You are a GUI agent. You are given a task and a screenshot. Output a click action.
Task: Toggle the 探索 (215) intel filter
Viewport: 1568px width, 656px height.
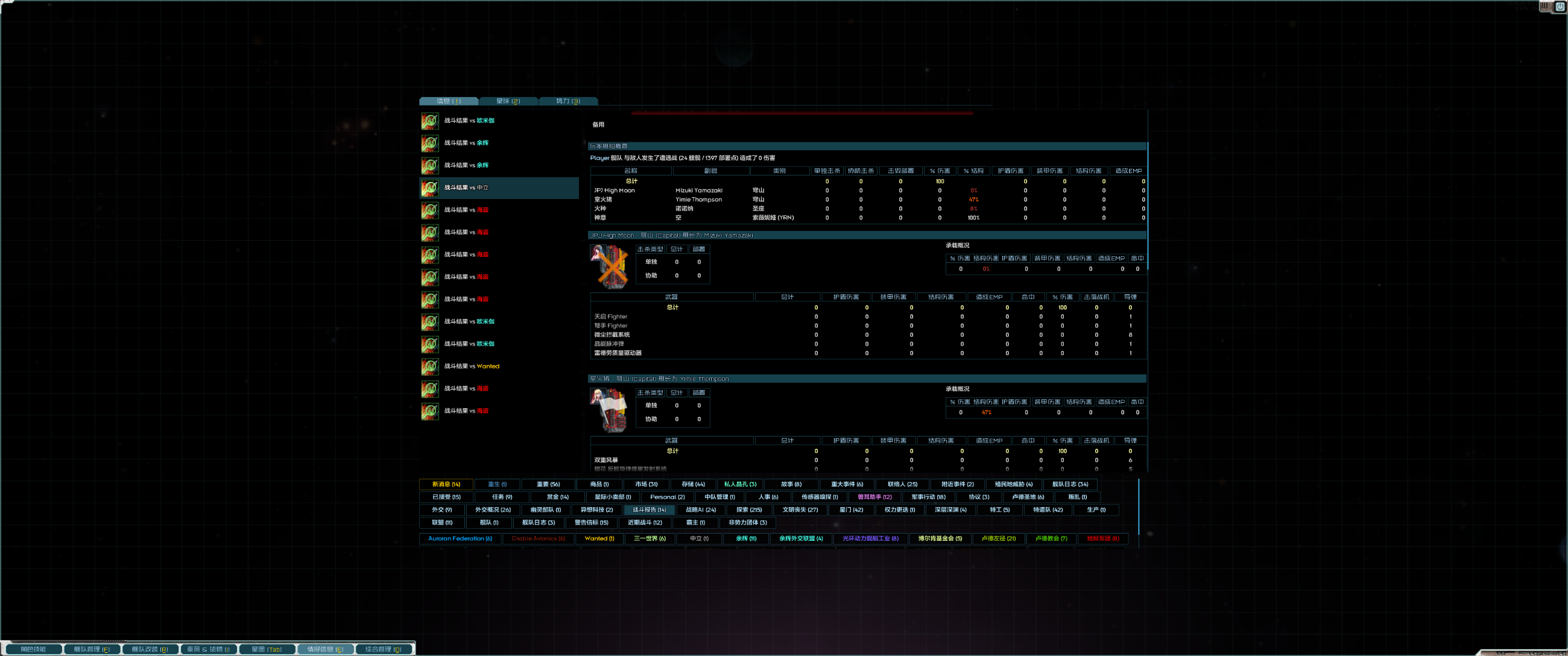pyautogui.click(x=748, y=510)
